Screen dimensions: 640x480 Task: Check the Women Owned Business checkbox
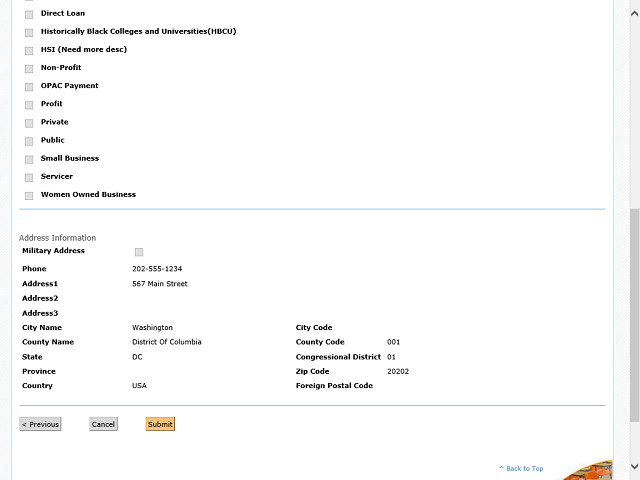click(x=29, y=195)
